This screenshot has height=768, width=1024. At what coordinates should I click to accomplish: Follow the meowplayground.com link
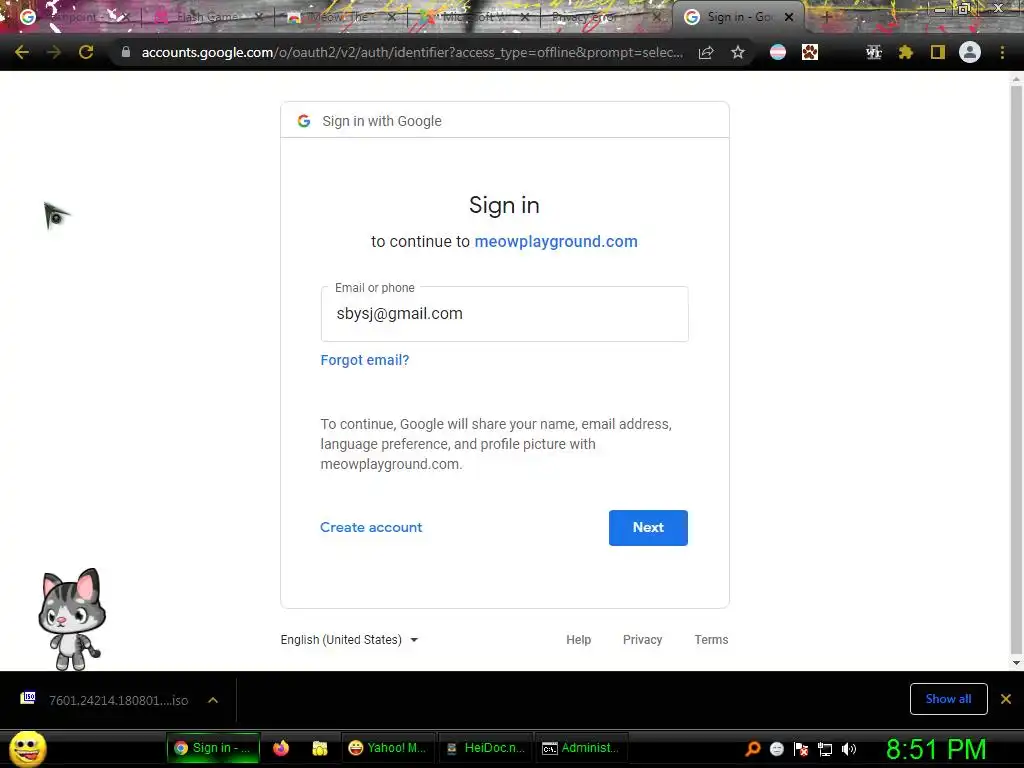point(556,242)
